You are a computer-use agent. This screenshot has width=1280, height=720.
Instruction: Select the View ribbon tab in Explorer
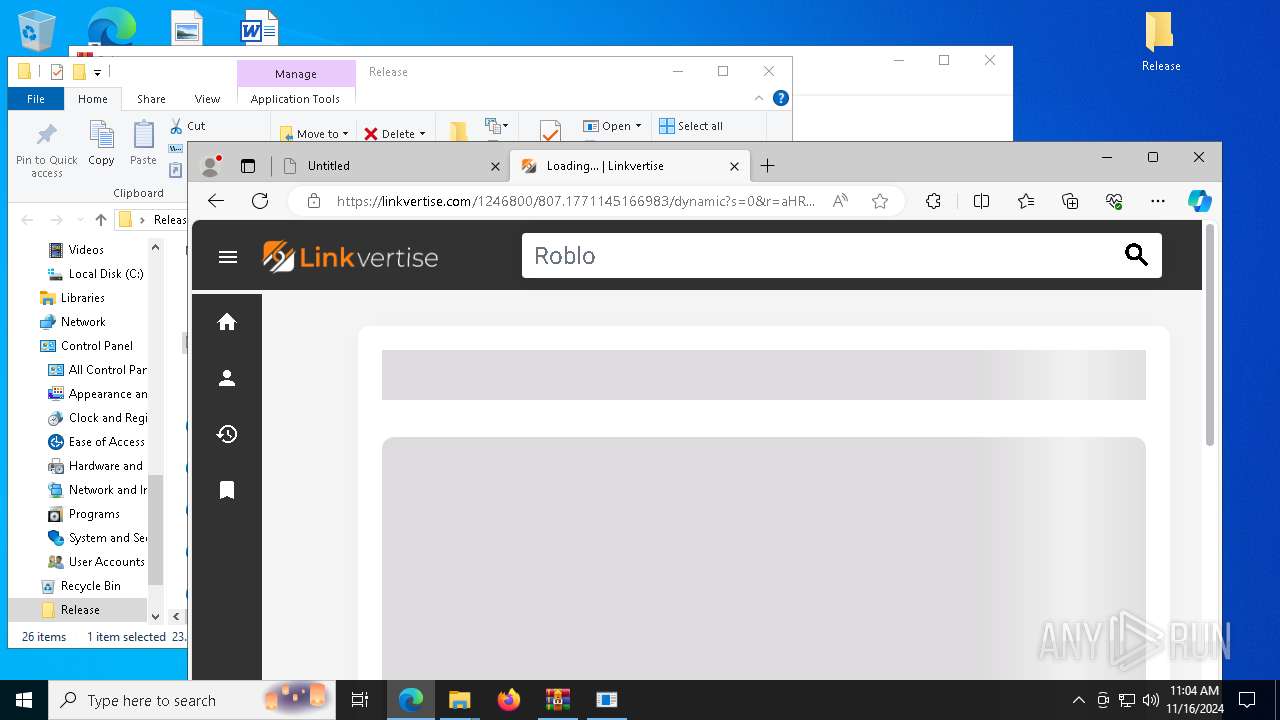[207, 99]
